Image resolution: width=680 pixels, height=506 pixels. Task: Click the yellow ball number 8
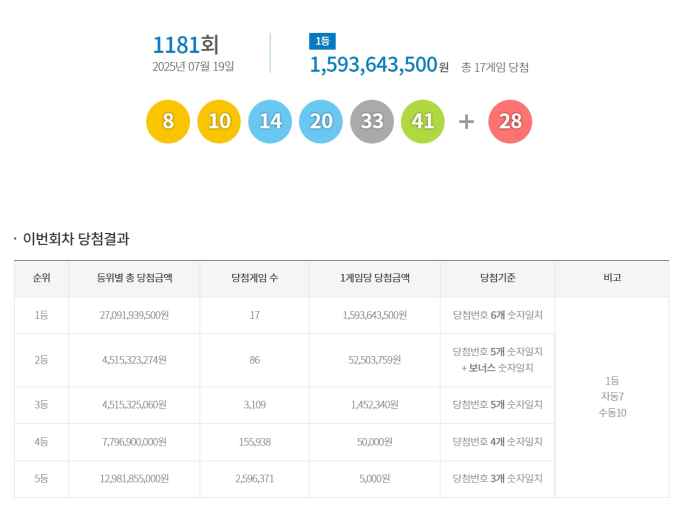(168, 121)
